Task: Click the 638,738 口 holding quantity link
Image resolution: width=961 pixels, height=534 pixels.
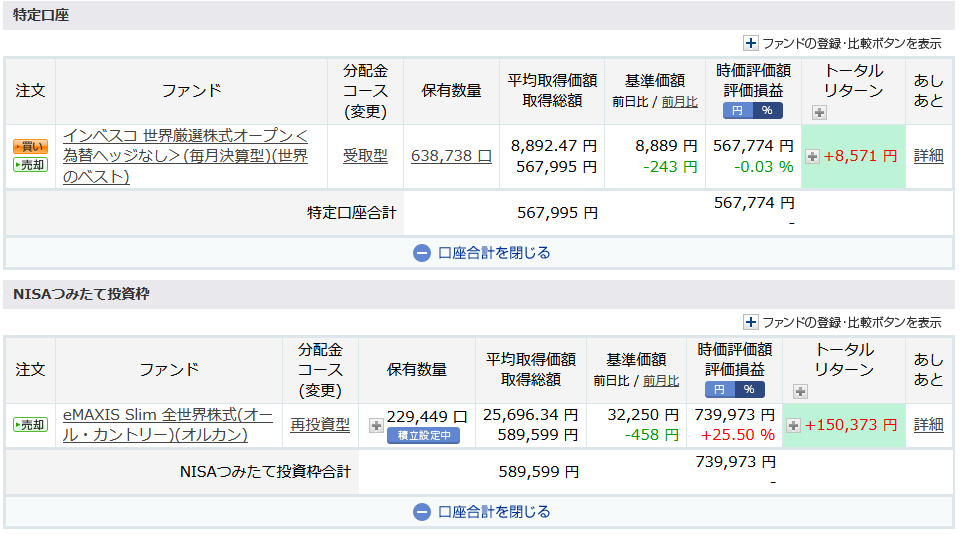Action: tap(451, 156)
